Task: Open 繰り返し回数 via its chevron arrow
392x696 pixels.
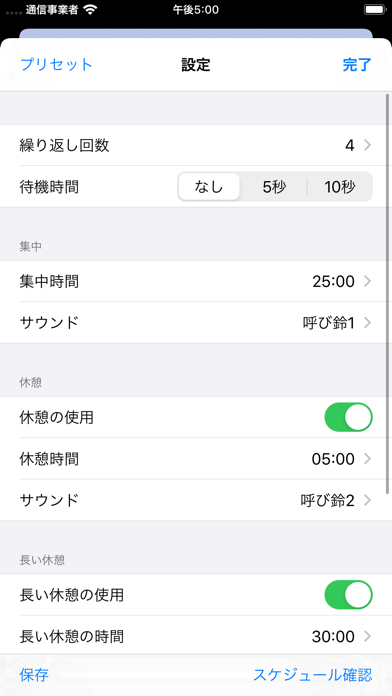Action: [x=367, y=145]
